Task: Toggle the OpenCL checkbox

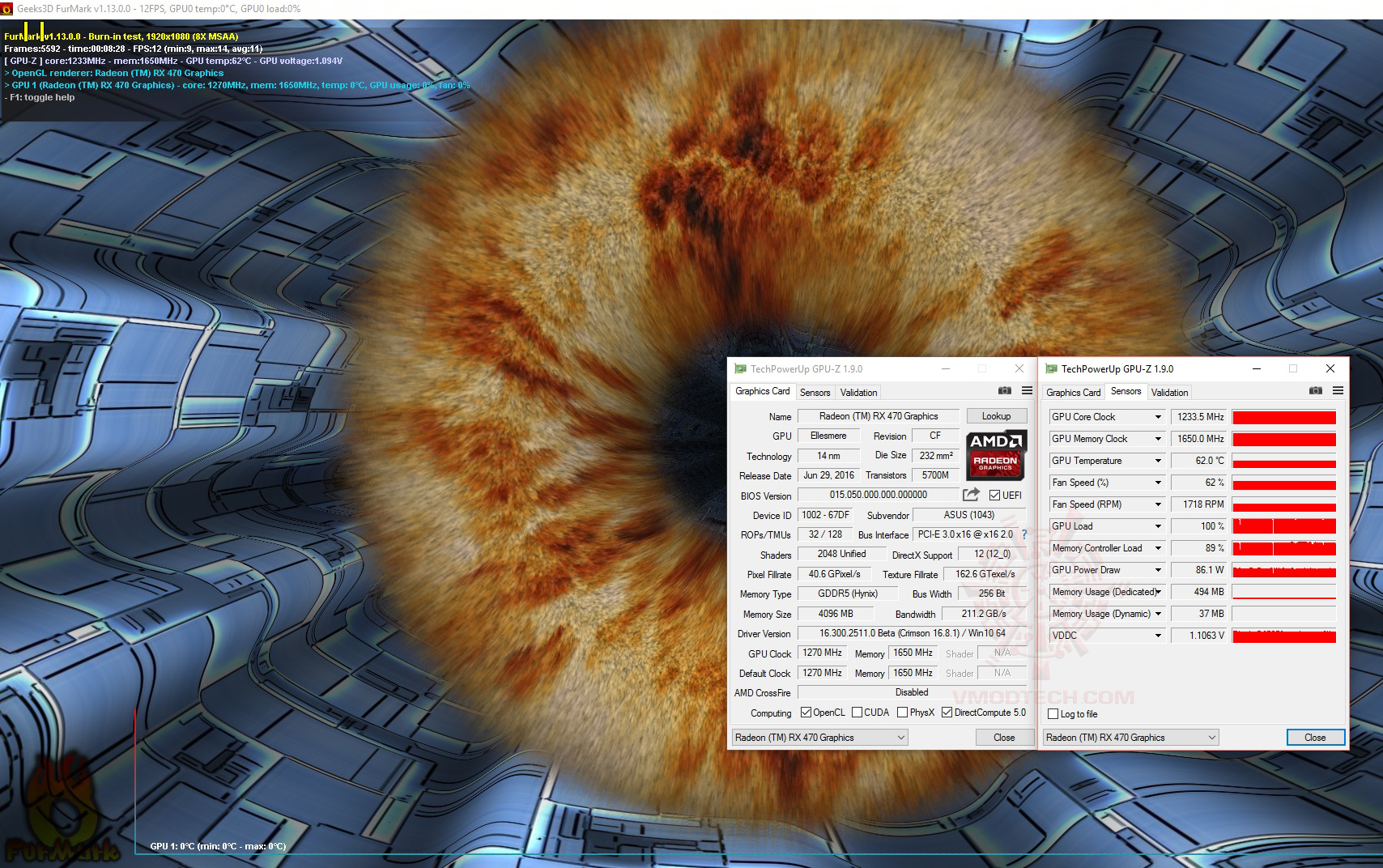Action: [x=806, y=713]
